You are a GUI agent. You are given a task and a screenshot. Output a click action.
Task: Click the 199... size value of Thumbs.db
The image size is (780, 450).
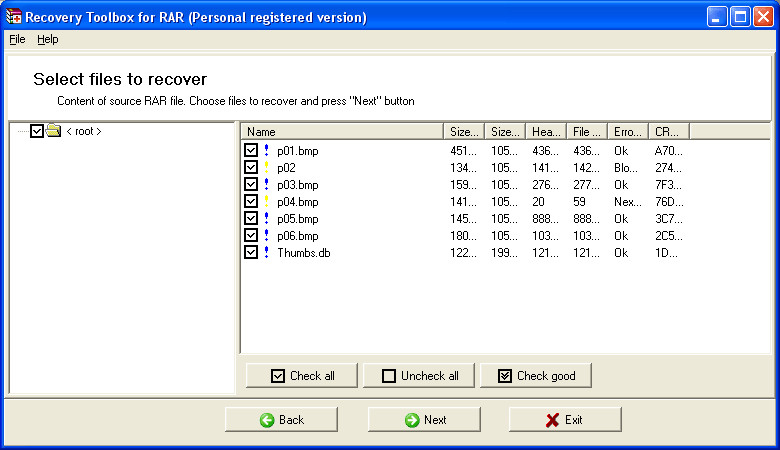(504, 253)
